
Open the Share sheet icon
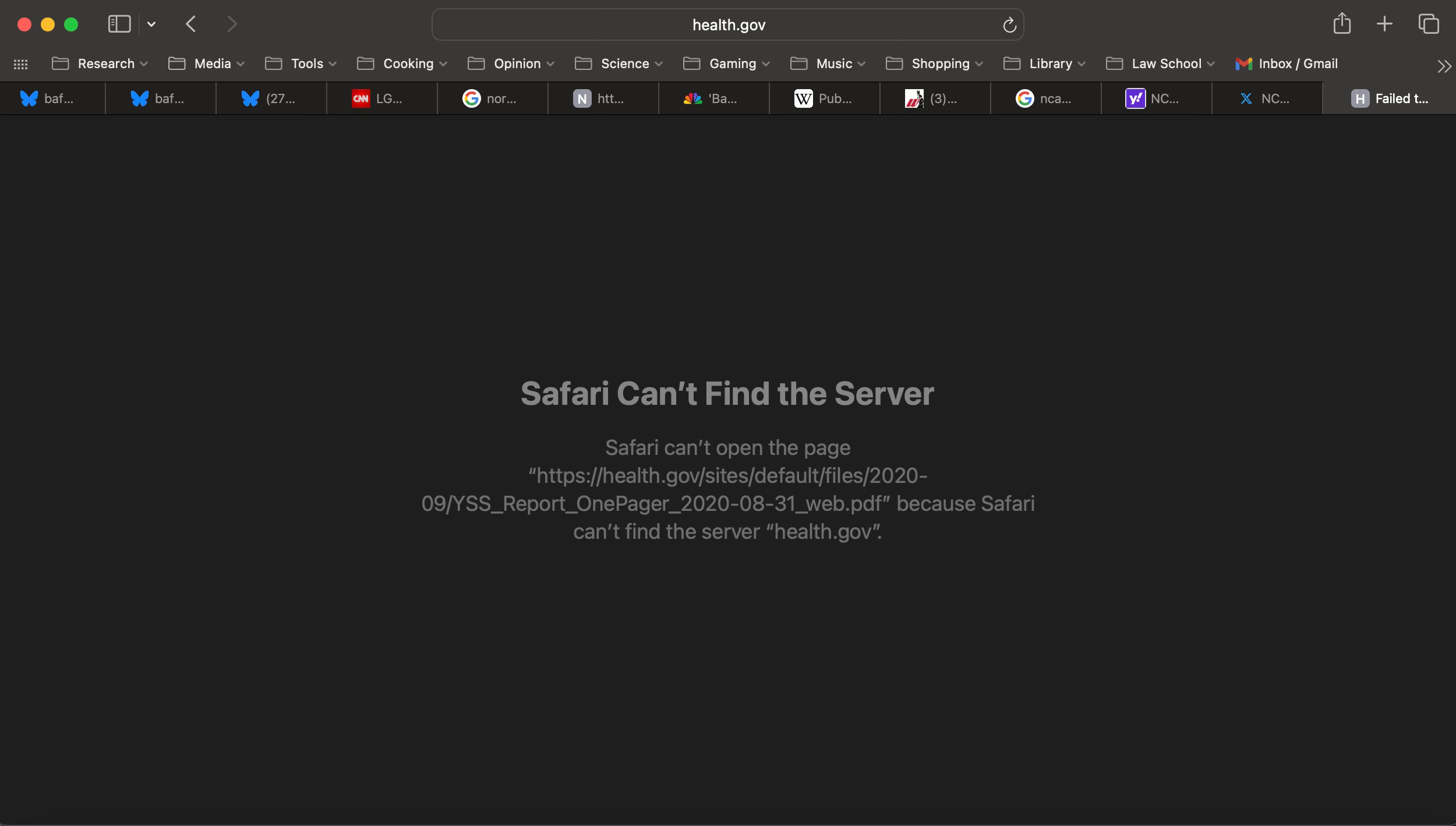1342,24
